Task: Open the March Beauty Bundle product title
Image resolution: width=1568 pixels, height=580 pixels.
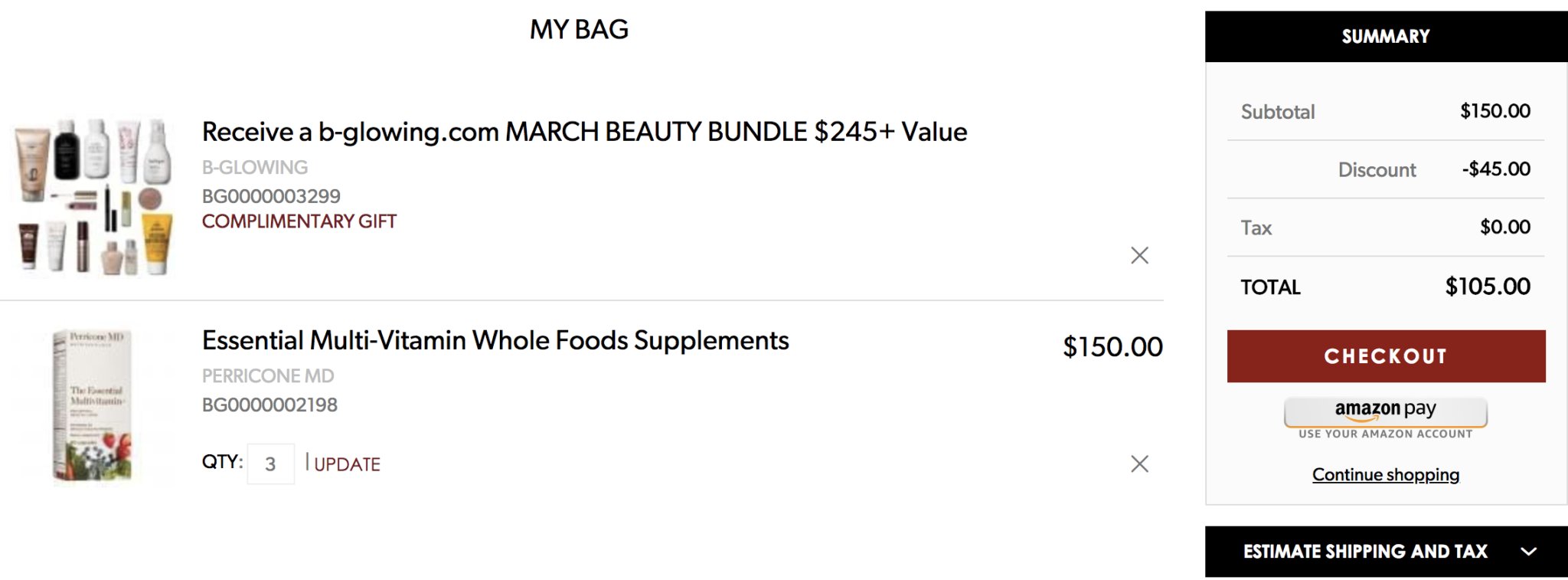Action: tap(584, 132)
